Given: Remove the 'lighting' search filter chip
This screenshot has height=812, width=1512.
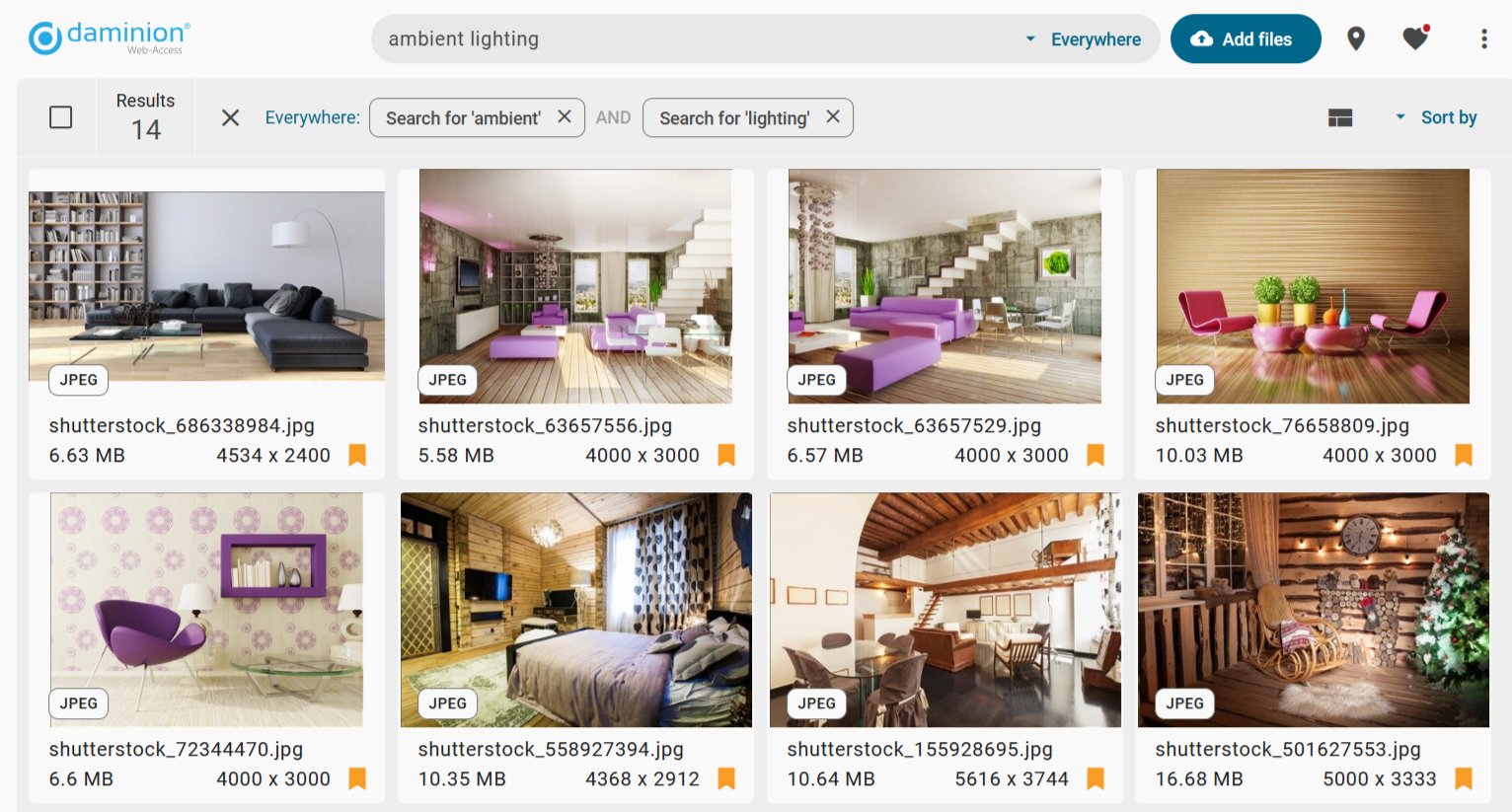Looking at the screenshot, I should point(833,116).
